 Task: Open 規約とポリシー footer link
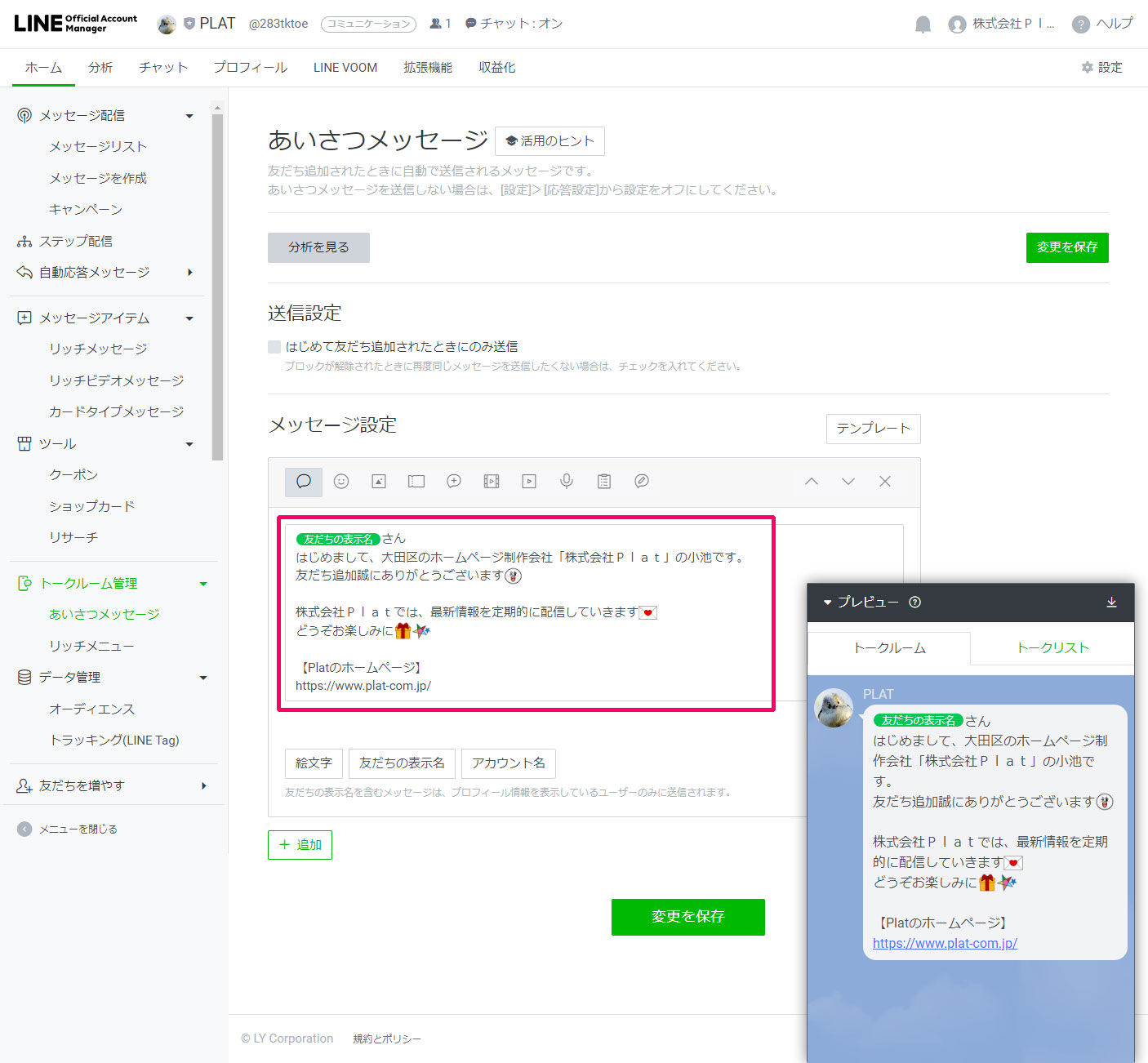(x=387, y=1039)
